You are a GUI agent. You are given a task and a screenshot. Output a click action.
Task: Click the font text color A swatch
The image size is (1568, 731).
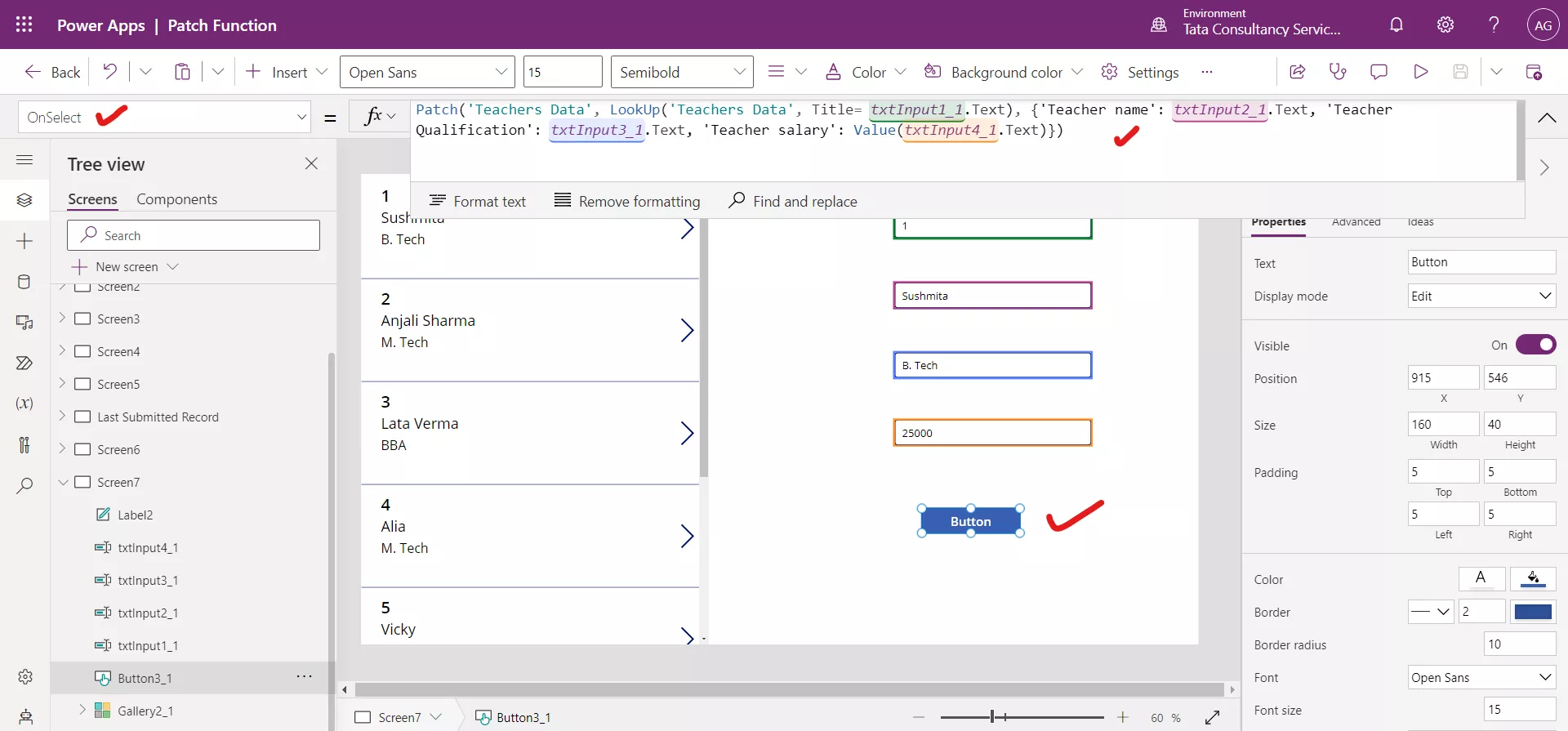click(1481, 579)
